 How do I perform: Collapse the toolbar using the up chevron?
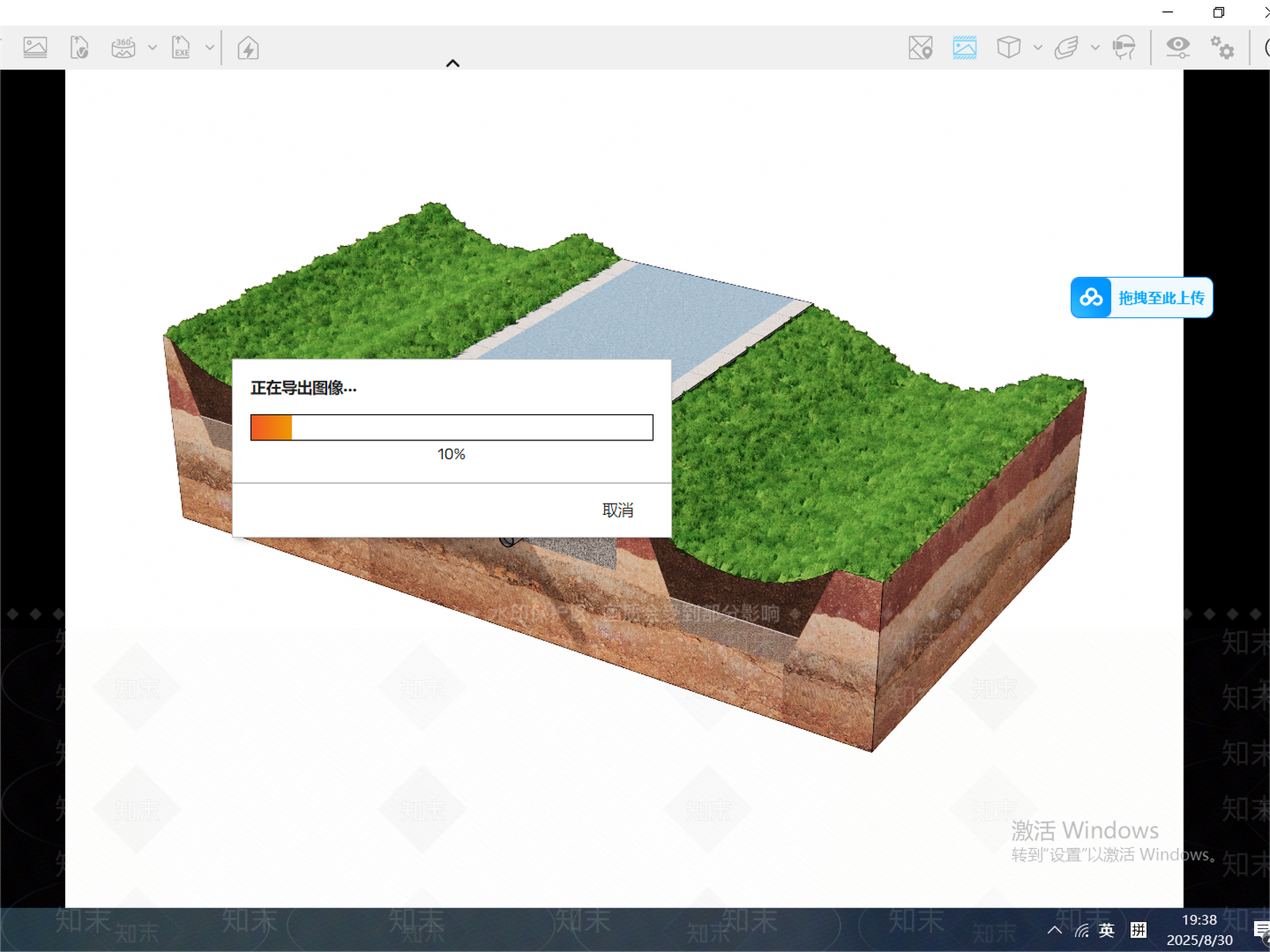click(453, 63)
